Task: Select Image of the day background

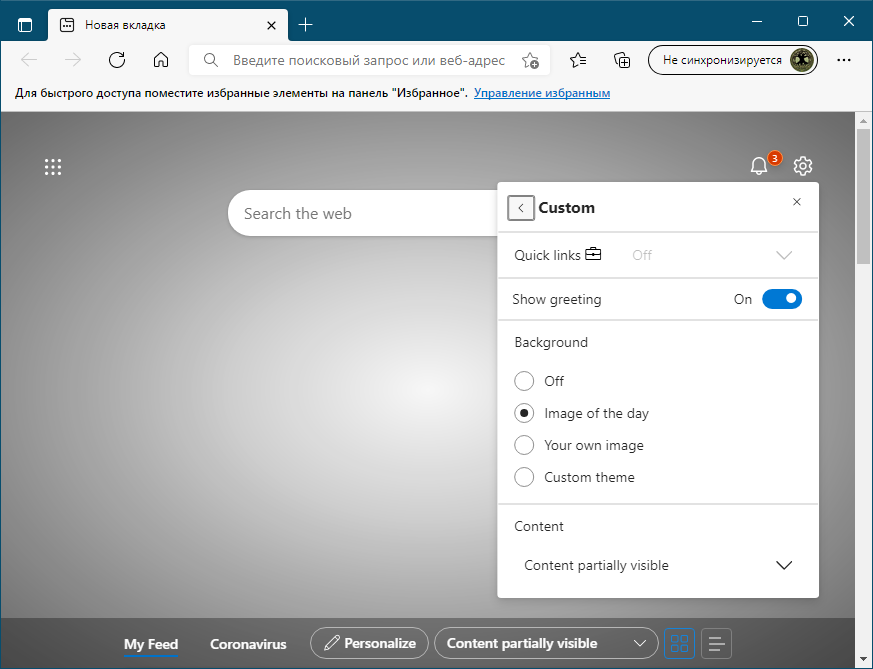Action: tap(524, 414)
